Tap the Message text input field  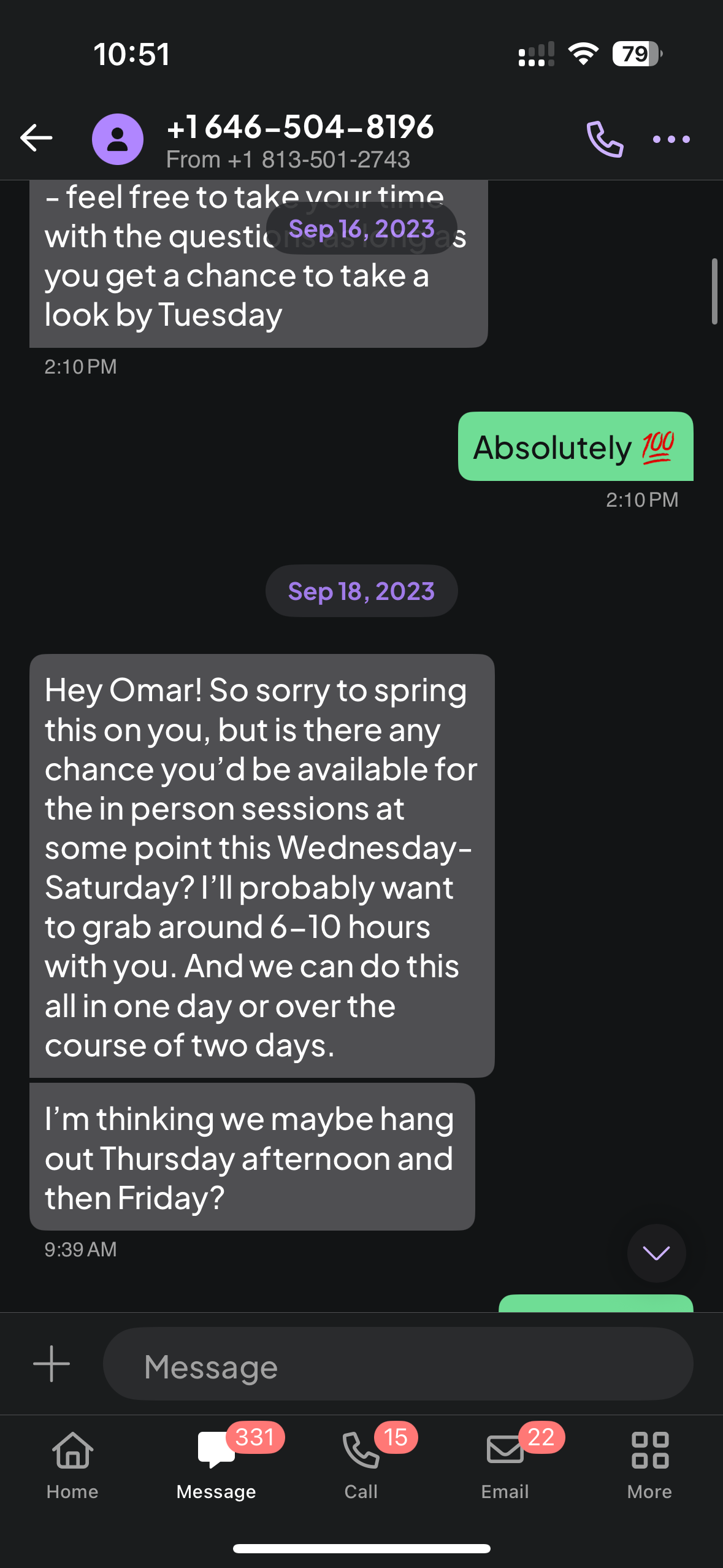pos(398,1365)
